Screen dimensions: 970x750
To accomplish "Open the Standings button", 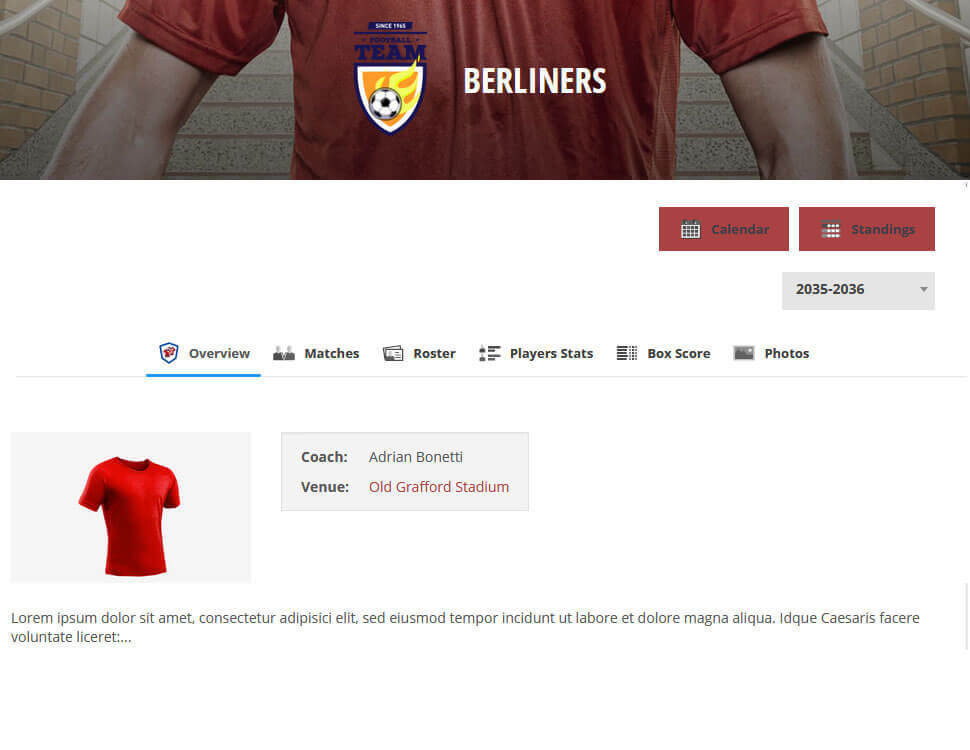I will [x=867, y=229].
